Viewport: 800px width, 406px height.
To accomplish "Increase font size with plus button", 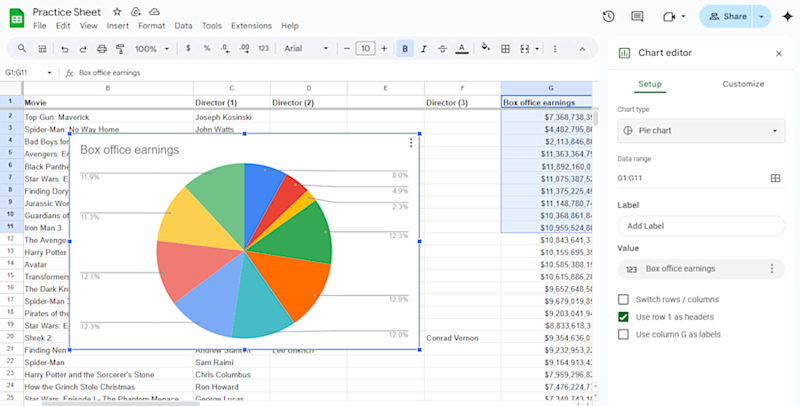I will (x=384, y=49).
